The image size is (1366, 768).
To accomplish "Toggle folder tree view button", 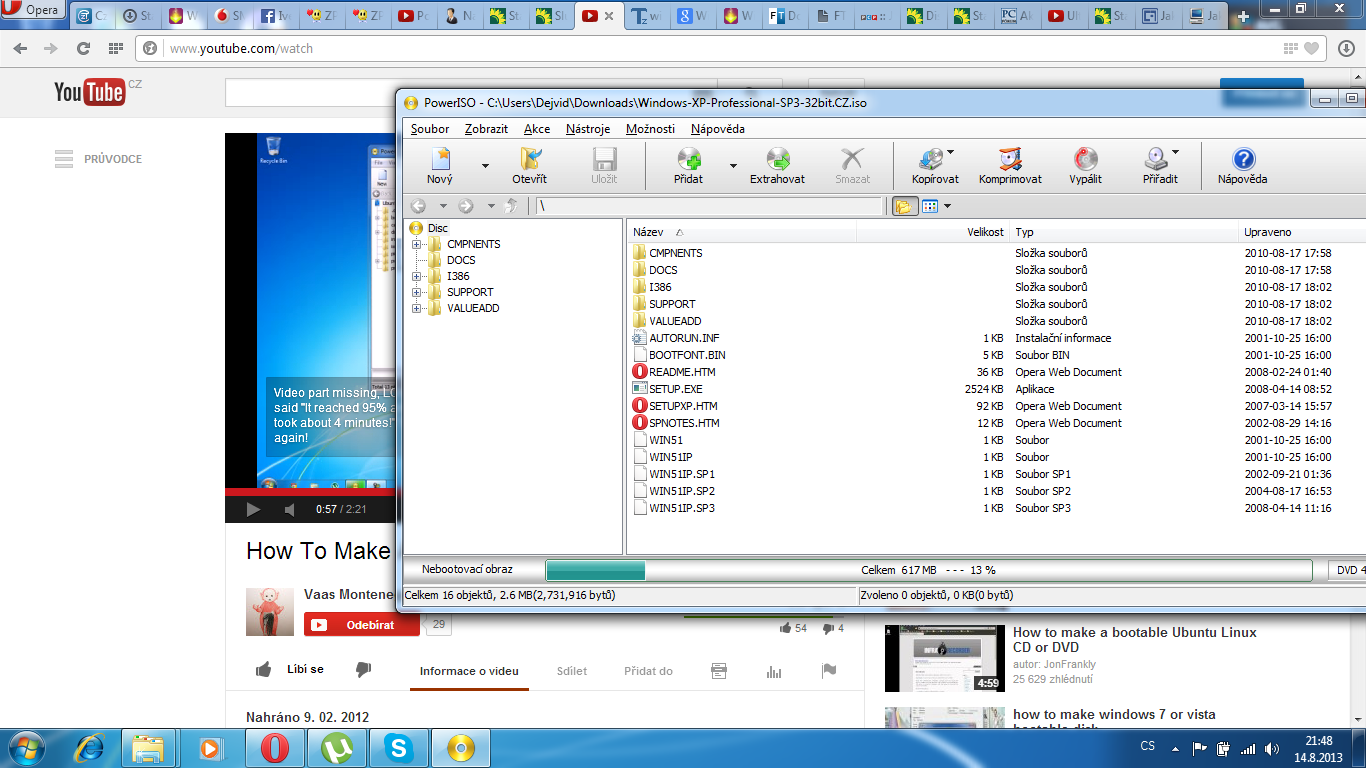I will [903, 206].
